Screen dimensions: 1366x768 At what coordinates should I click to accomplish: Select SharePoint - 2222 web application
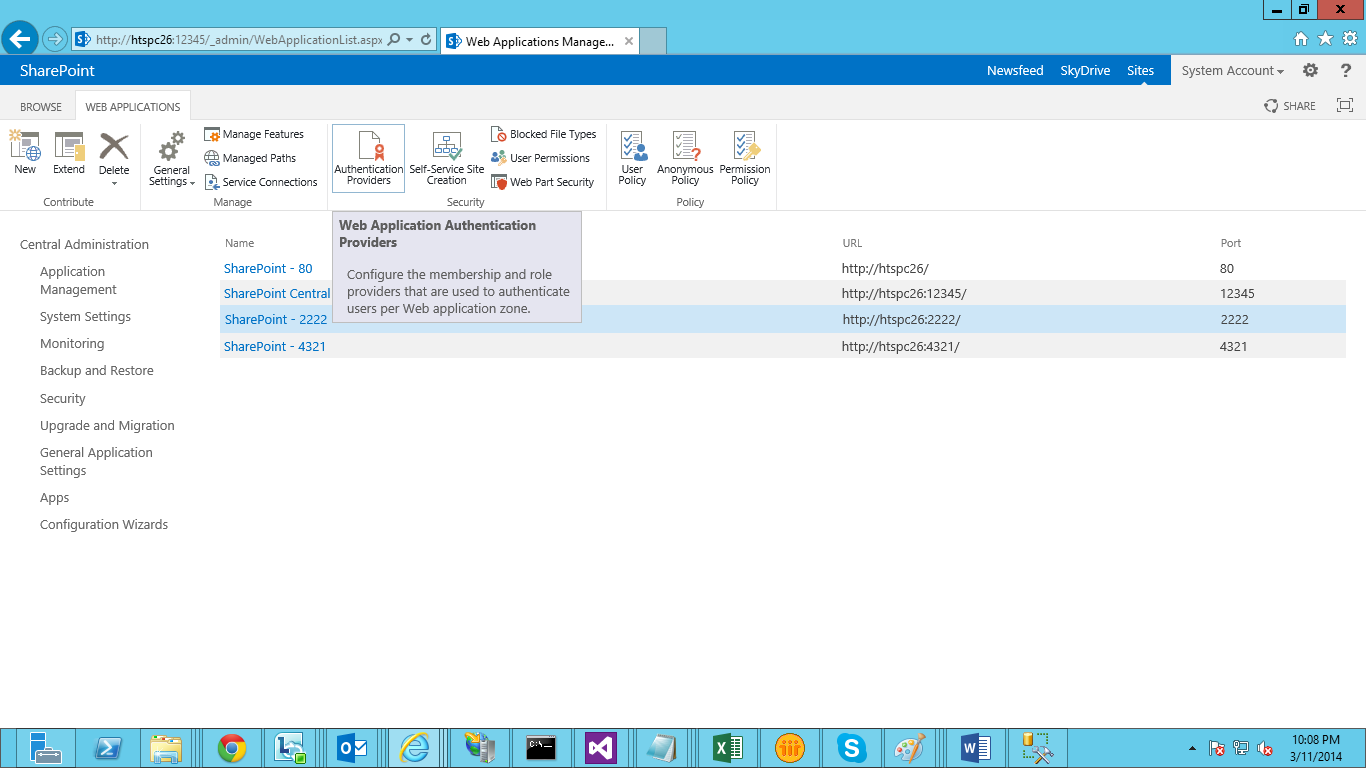(276, 320)
